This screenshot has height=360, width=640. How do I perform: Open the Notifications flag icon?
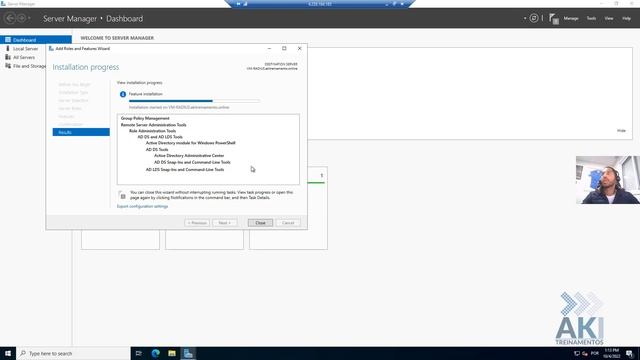(553, 19)
